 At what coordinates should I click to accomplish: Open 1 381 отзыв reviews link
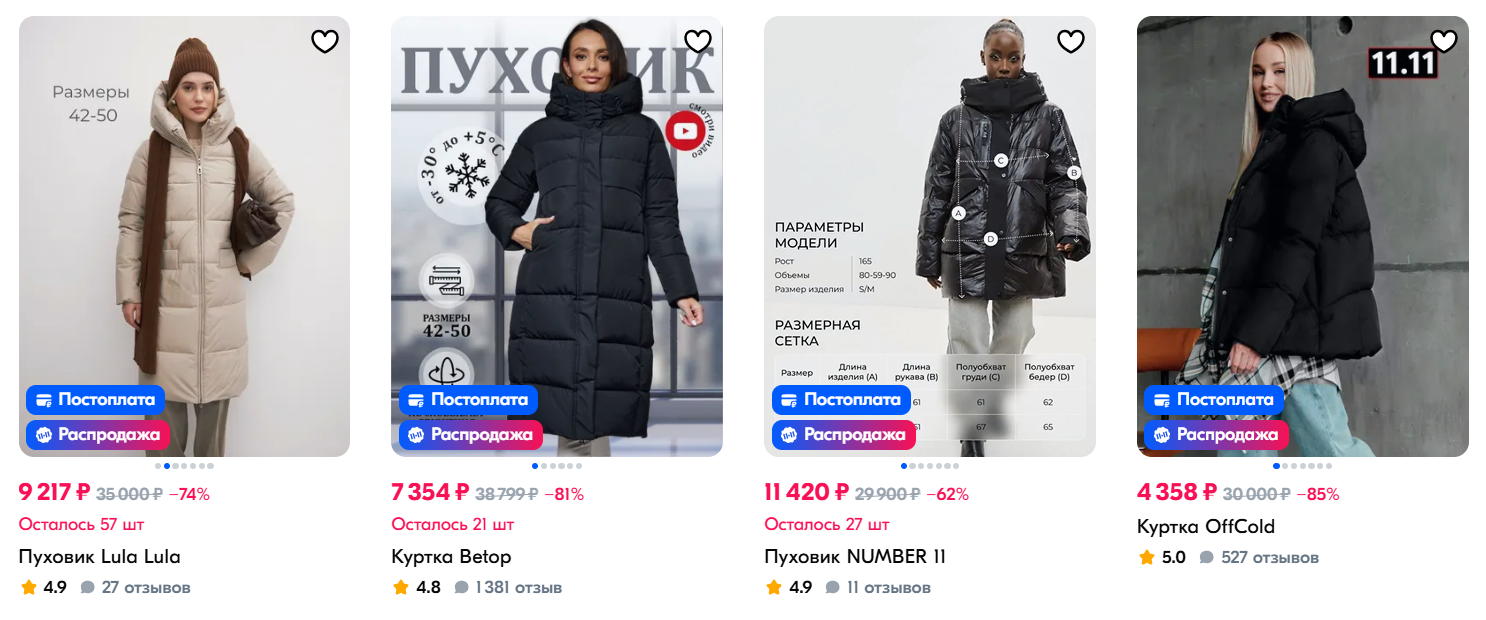(518, 587)
